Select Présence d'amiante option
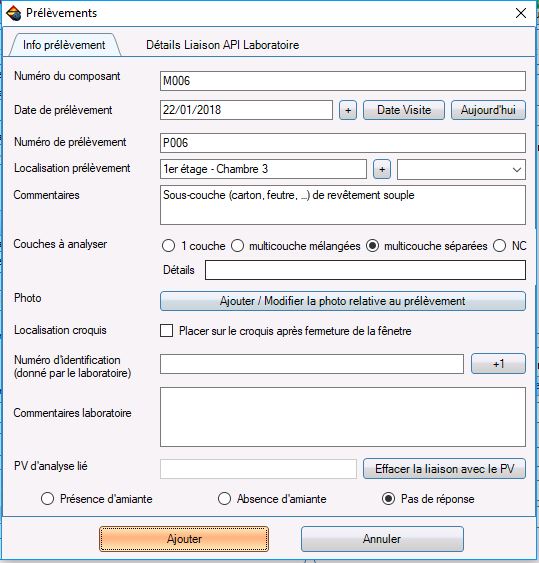539x563 pixels. (x=47, y=499)
